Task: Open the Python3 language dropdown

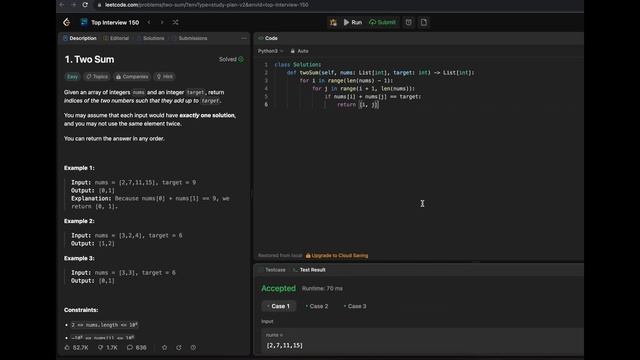Action: [x=270, y=51]
